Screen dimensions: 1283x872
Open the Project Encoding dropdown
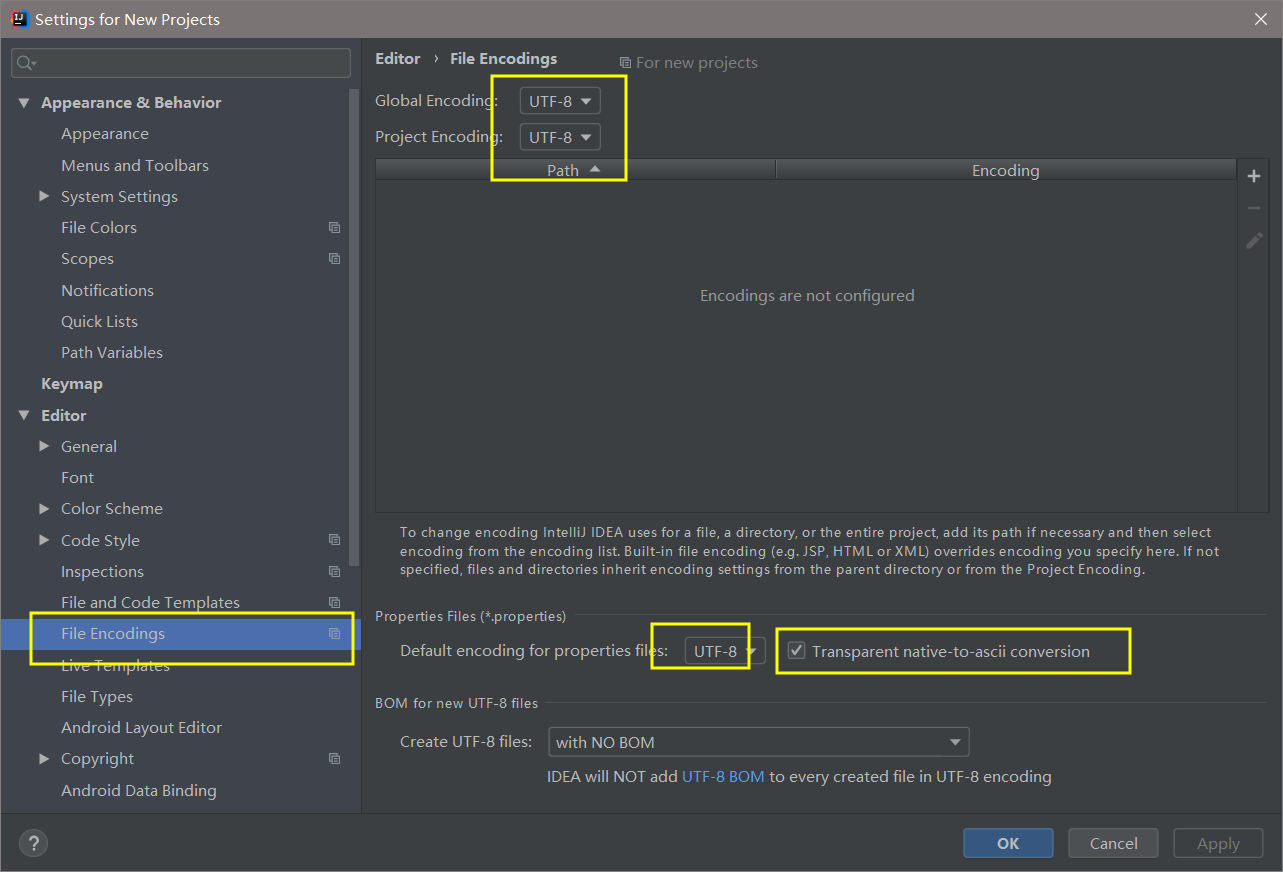560,137
